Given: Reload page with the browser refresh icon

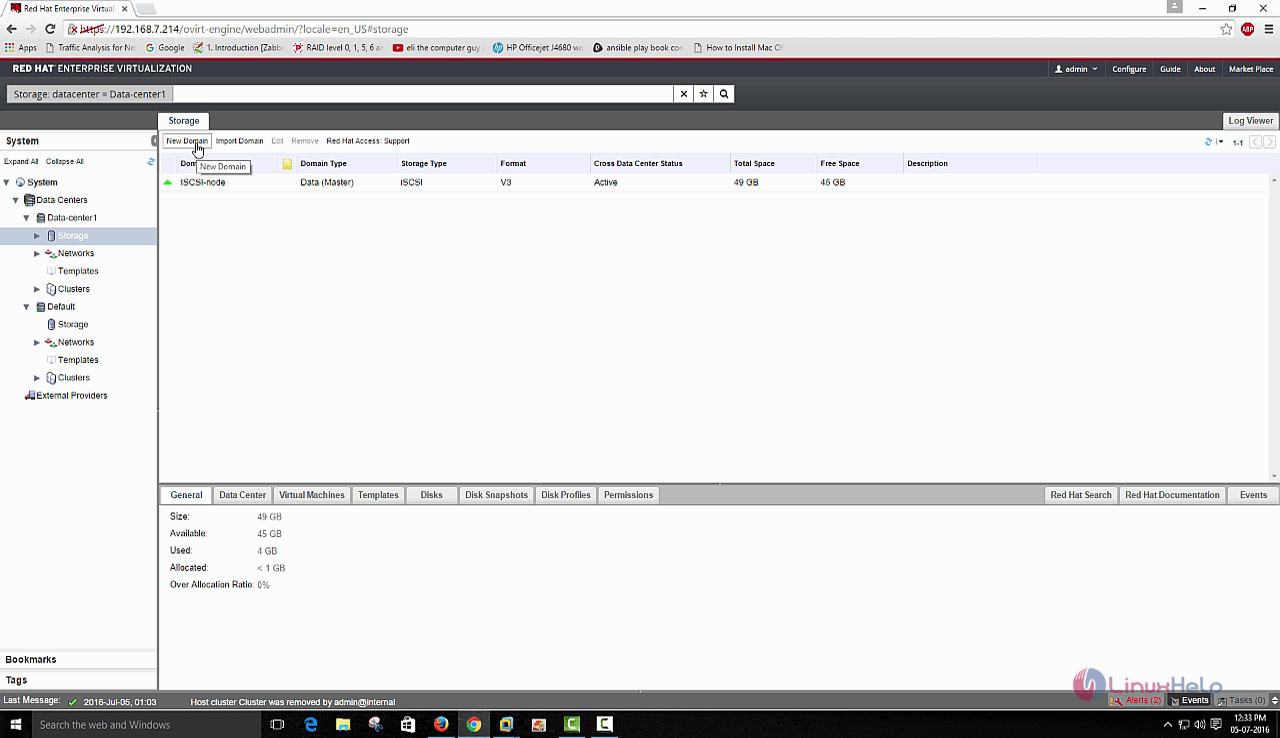Looking at the screenshot, I should click(x=50, y=29).
